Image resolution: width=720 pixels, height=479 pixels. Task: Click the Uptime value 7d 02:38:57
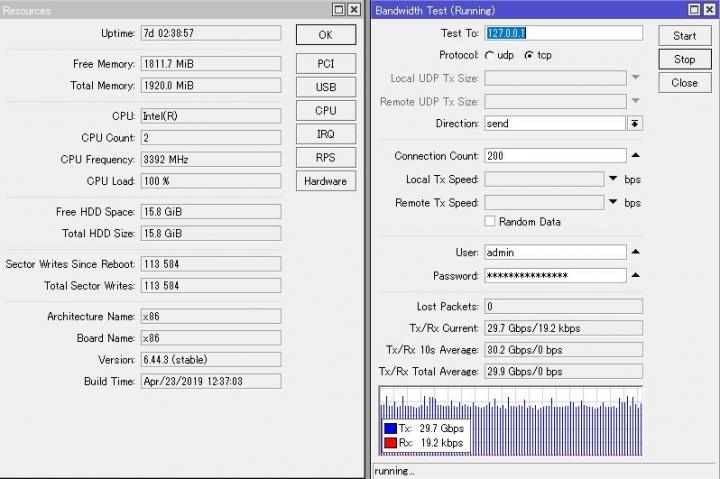click(211, 33)
